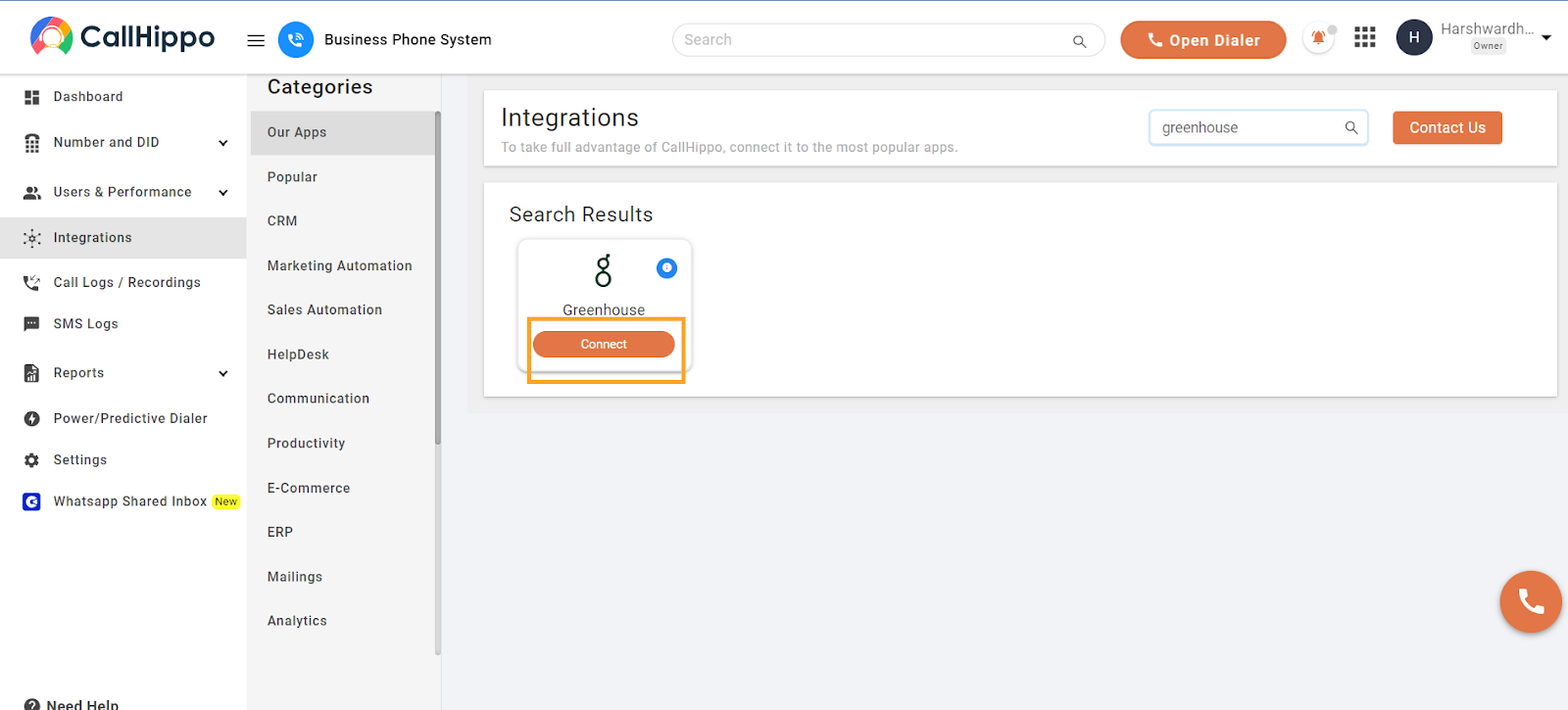Click the Harshwardh... user name
Viewport: 1568px width, 710px height.
(1487, 29)
